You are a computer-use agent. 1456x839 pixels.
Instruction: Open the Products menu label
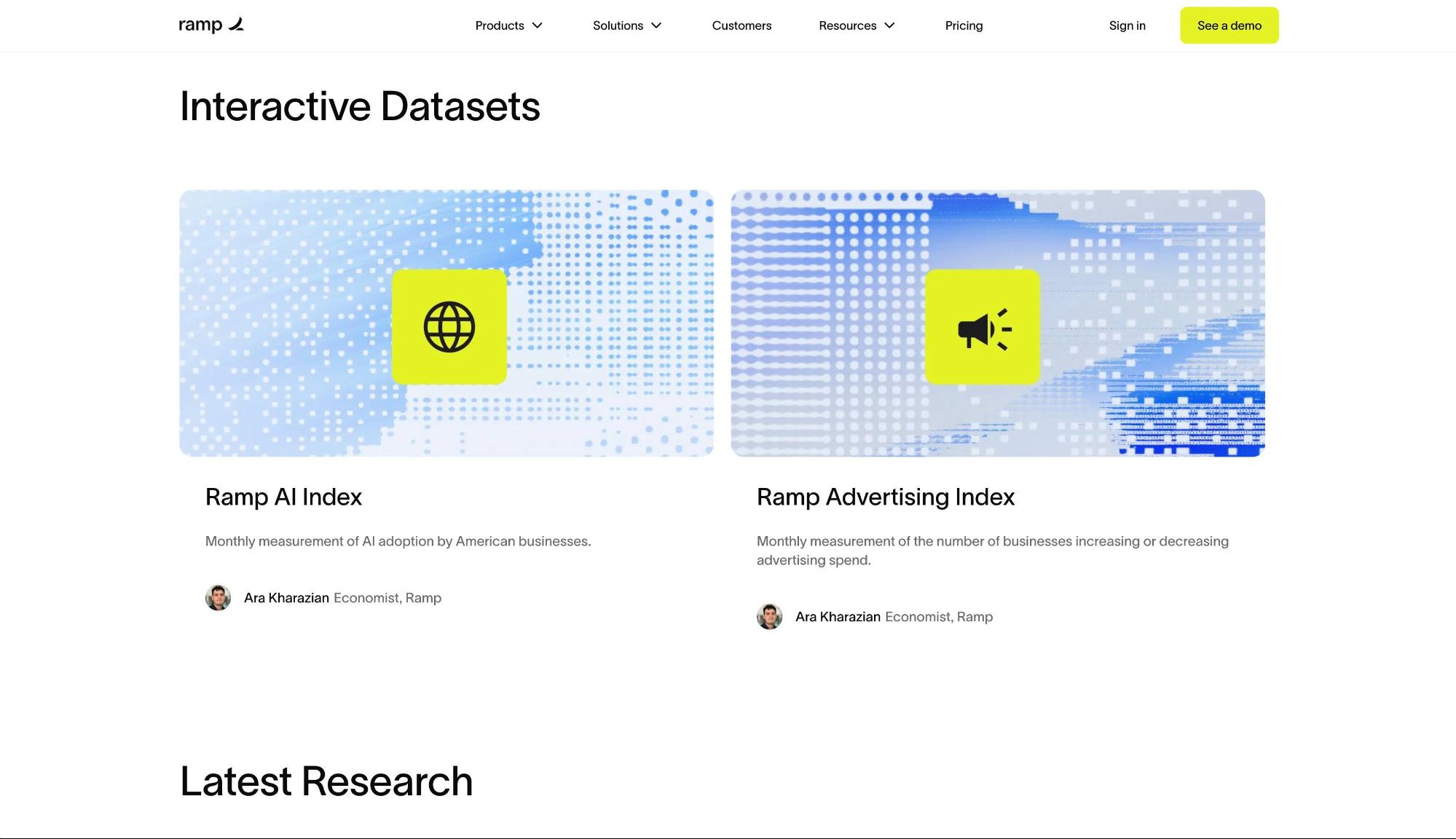click(500, 25)
